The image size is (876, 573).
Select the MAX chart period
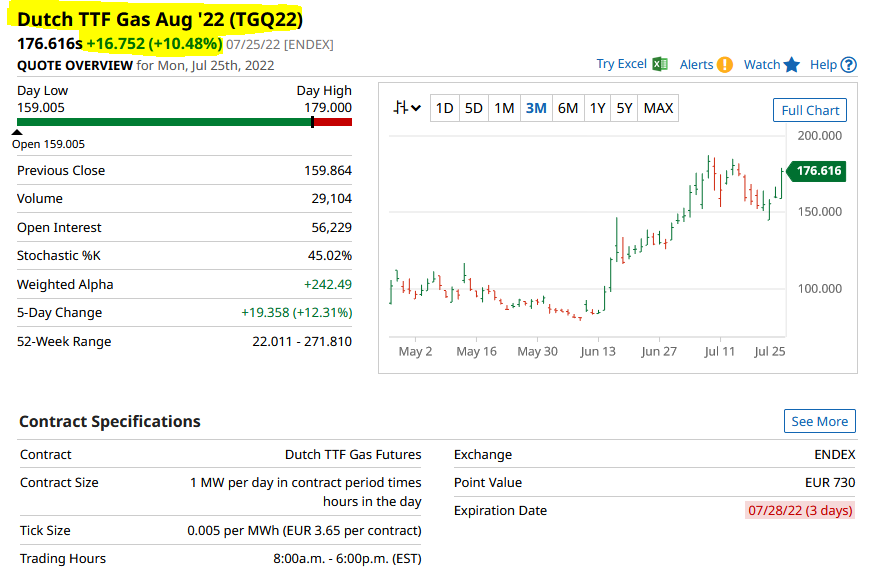pos(659,108)
